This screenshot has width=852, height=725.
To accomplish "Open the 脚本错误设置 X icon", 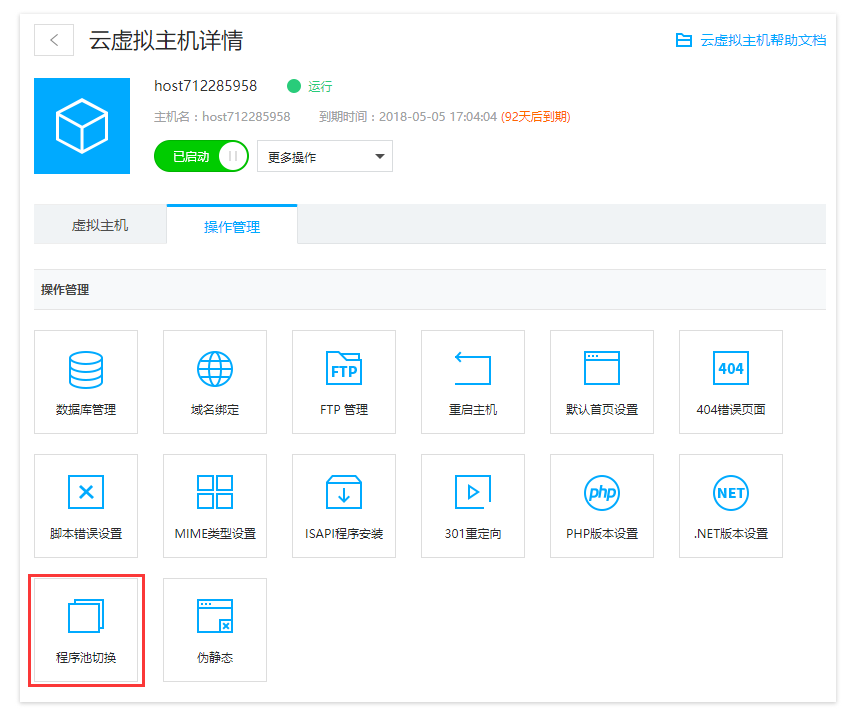I will [x=86, y=492].
